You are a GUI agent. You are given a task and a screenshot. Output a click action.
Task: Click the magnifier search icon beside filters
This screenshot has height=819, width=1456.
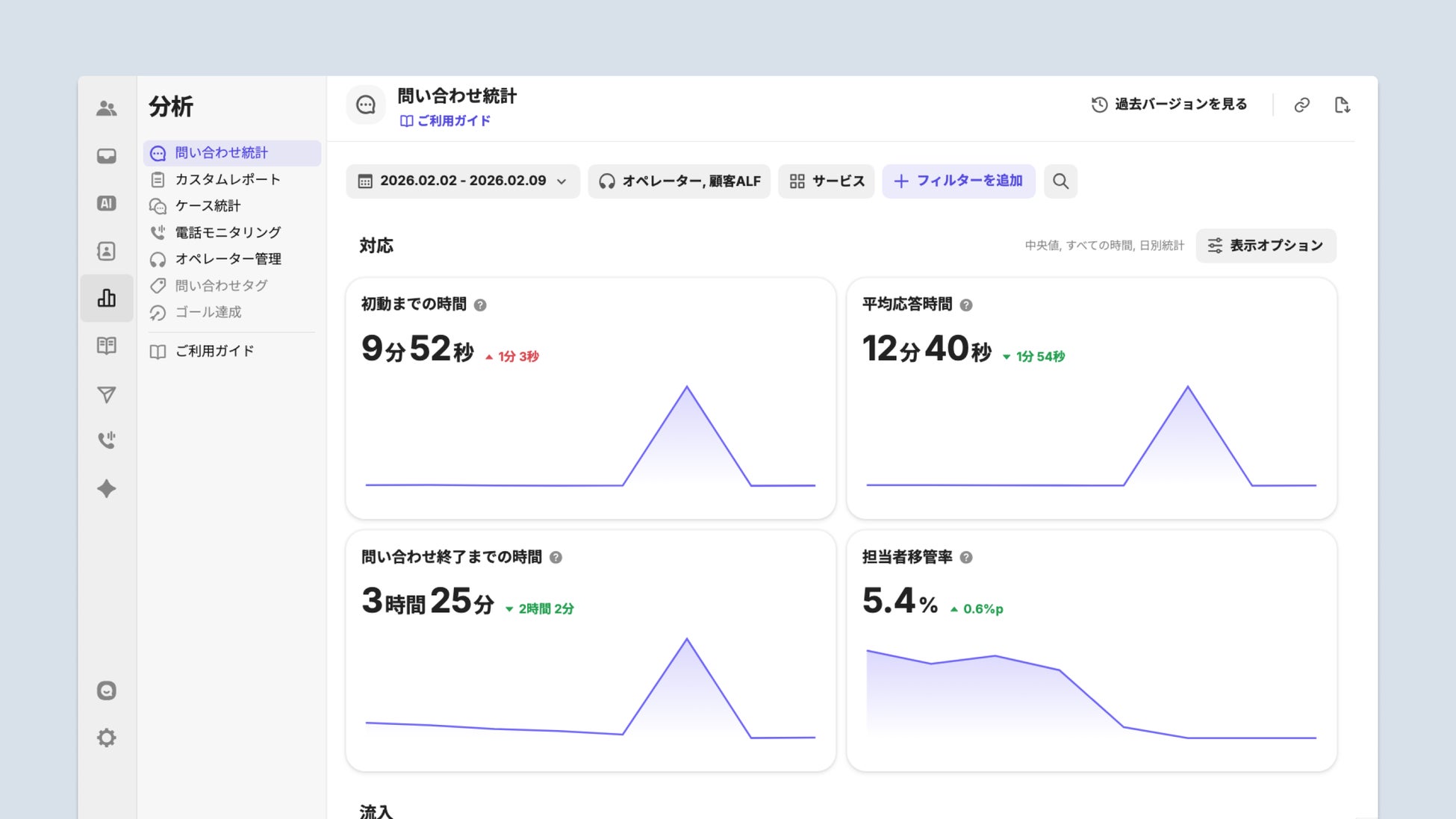(x=1060, y=181)
